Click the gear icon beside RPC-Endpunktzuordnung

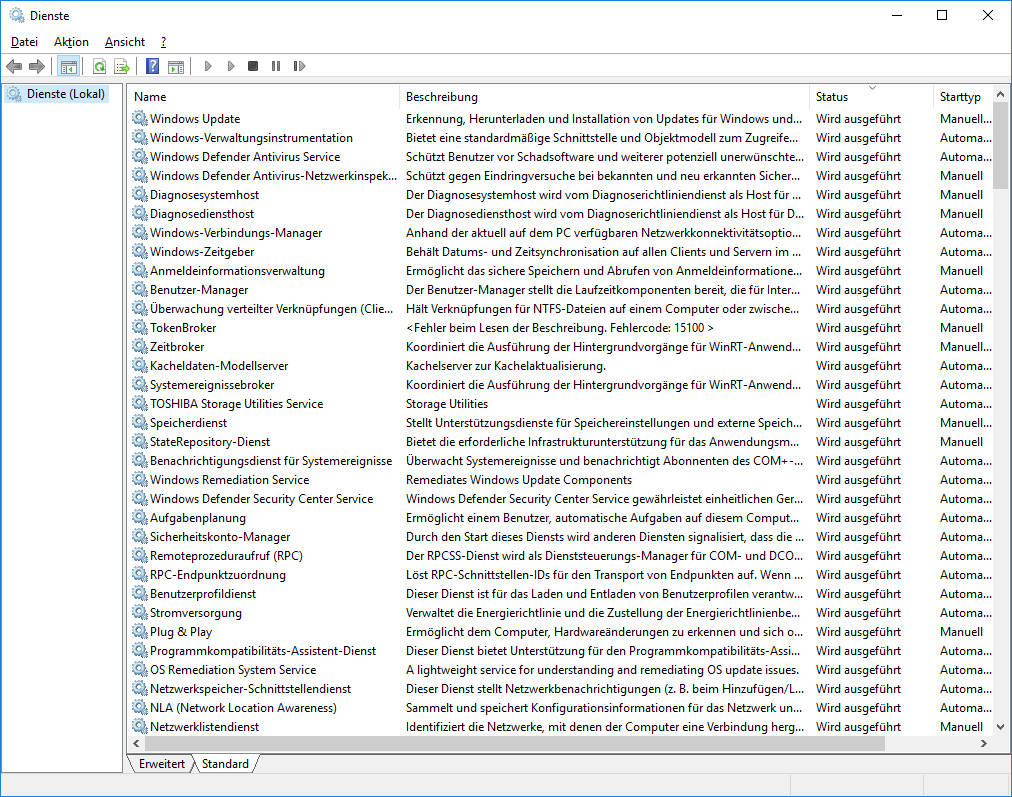click(x=139, y=574)
